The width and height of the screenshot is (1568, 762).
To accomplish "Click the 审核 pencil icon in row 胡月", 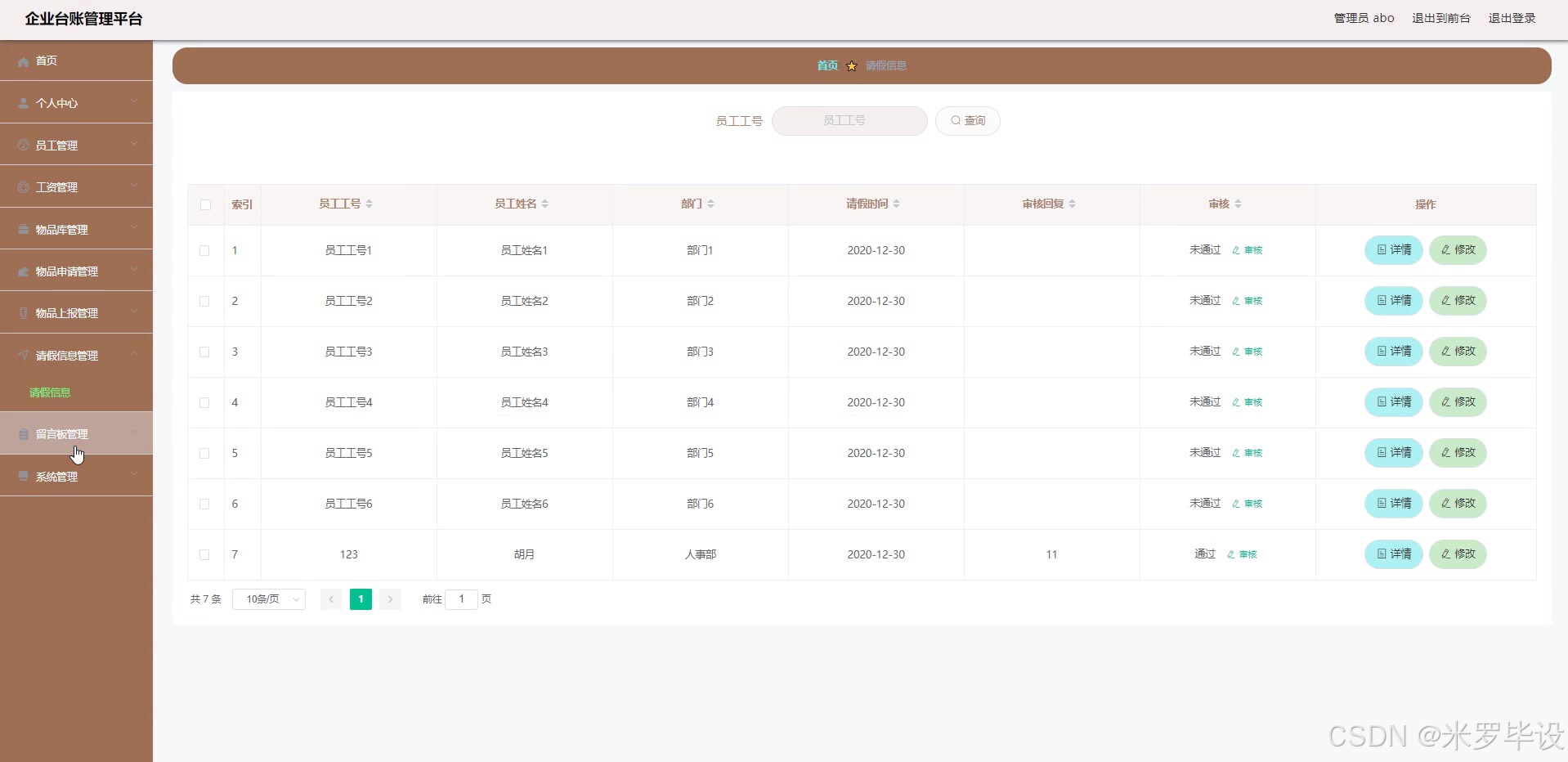I will [x=1231, y=554].
